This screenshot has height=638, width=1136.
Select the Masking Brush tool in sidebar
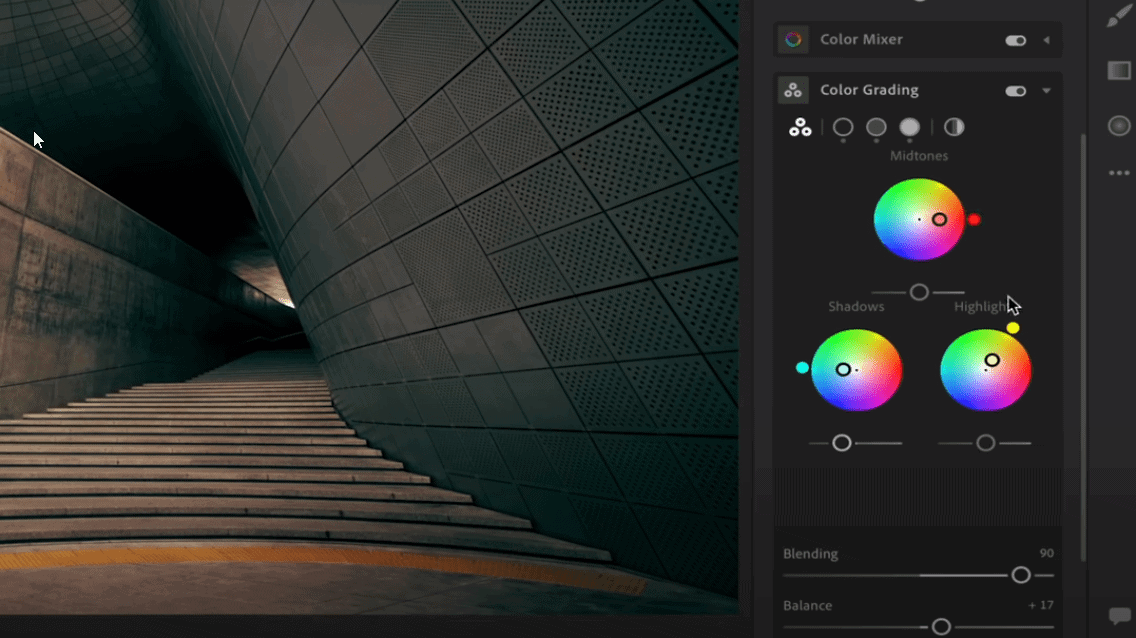click(1119, 15)
